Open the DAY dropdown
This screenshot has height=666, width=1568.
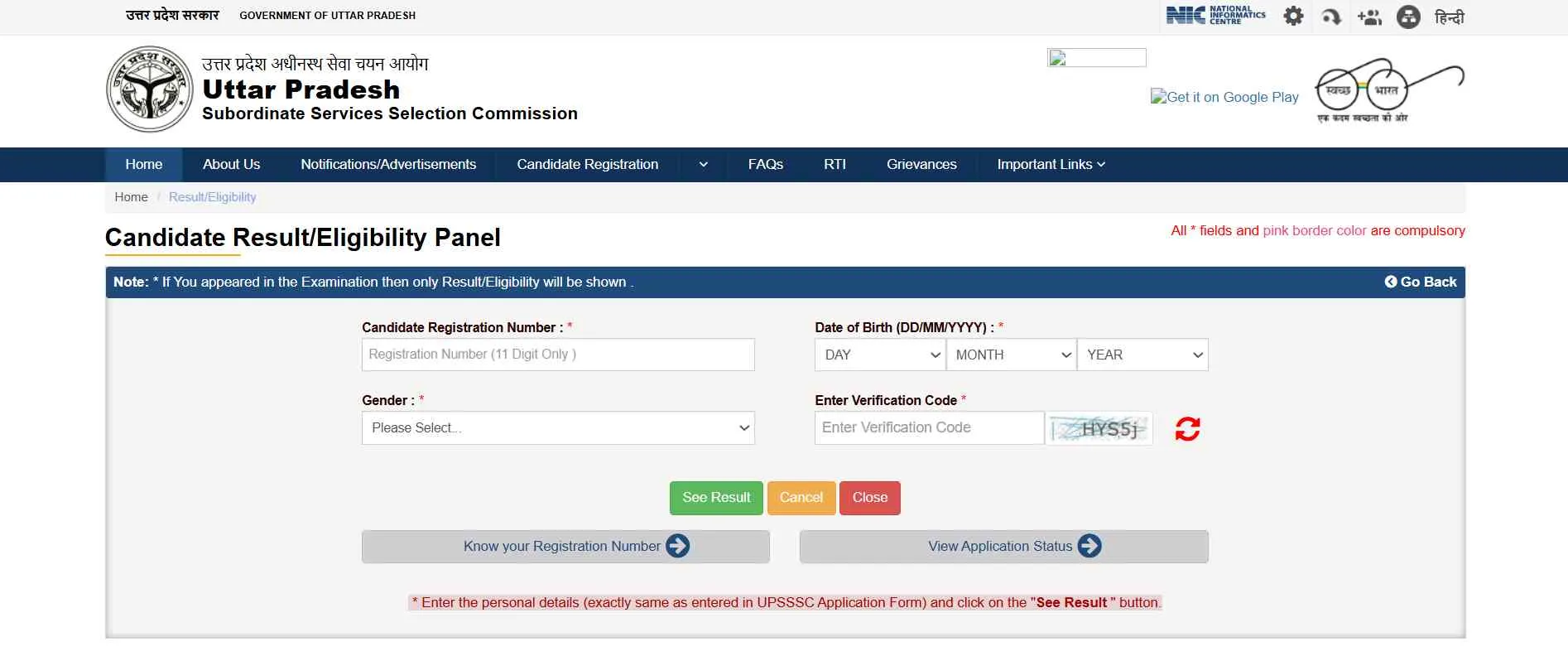[x=879, y=355]
